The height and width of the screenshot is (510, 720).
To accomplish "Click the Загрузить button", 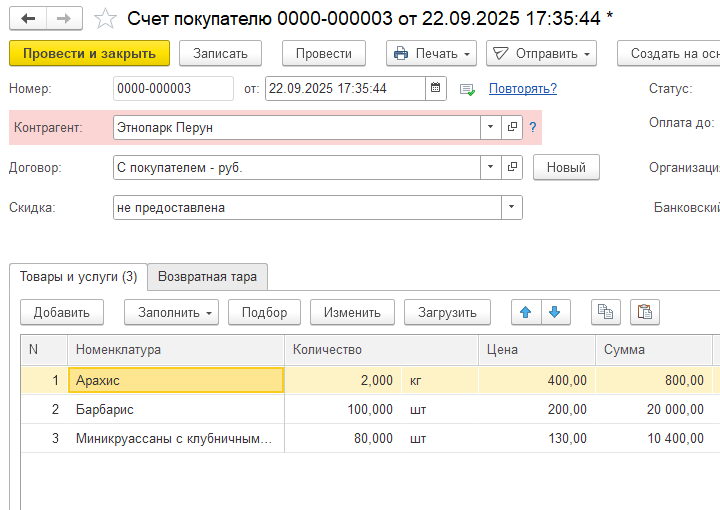I will 447,312.
